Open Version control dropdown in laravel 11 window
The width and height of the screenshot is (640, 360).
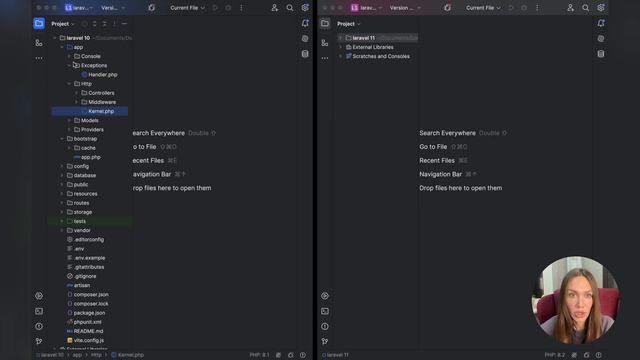(x=405, y=8)
